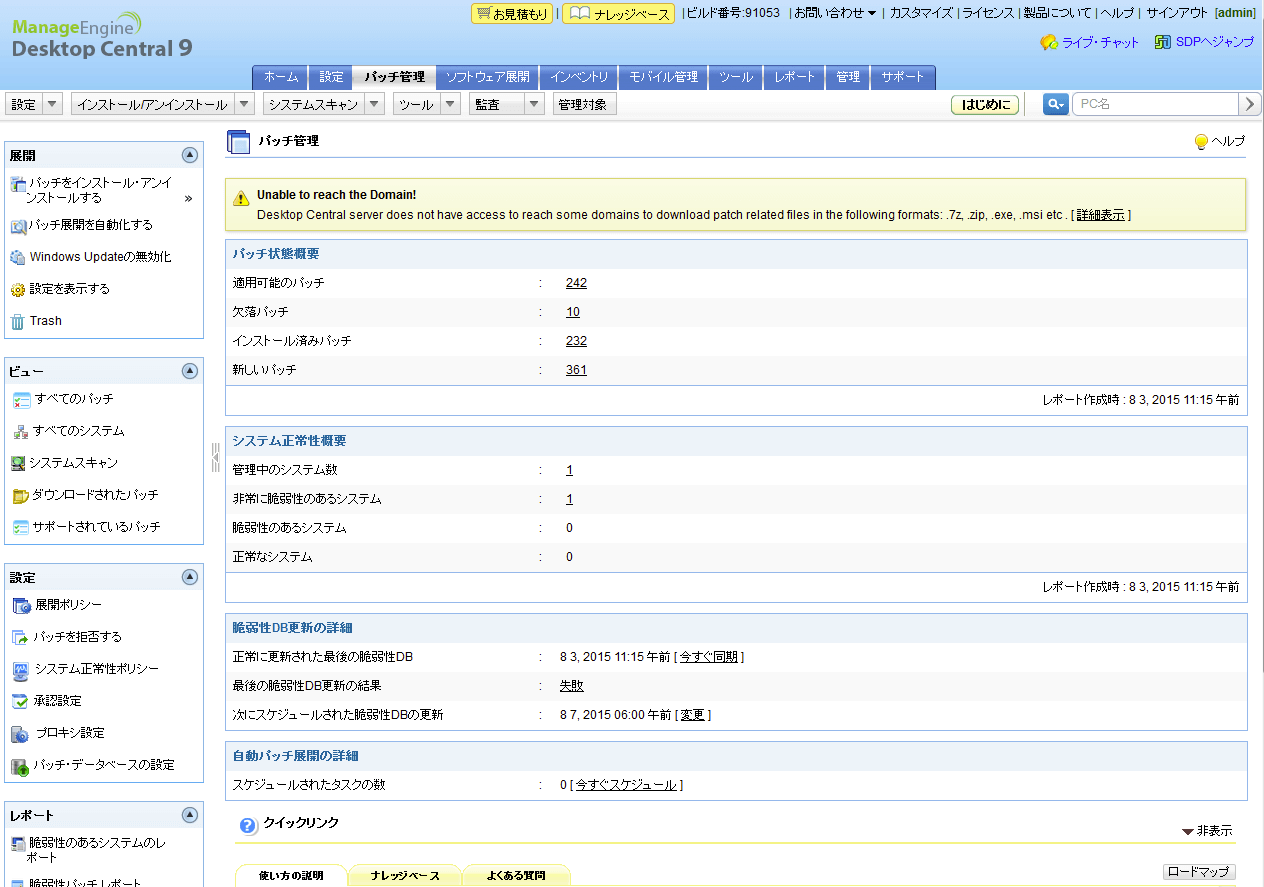Hide the クイックリンク section via 非表示

pos(1207,831)
